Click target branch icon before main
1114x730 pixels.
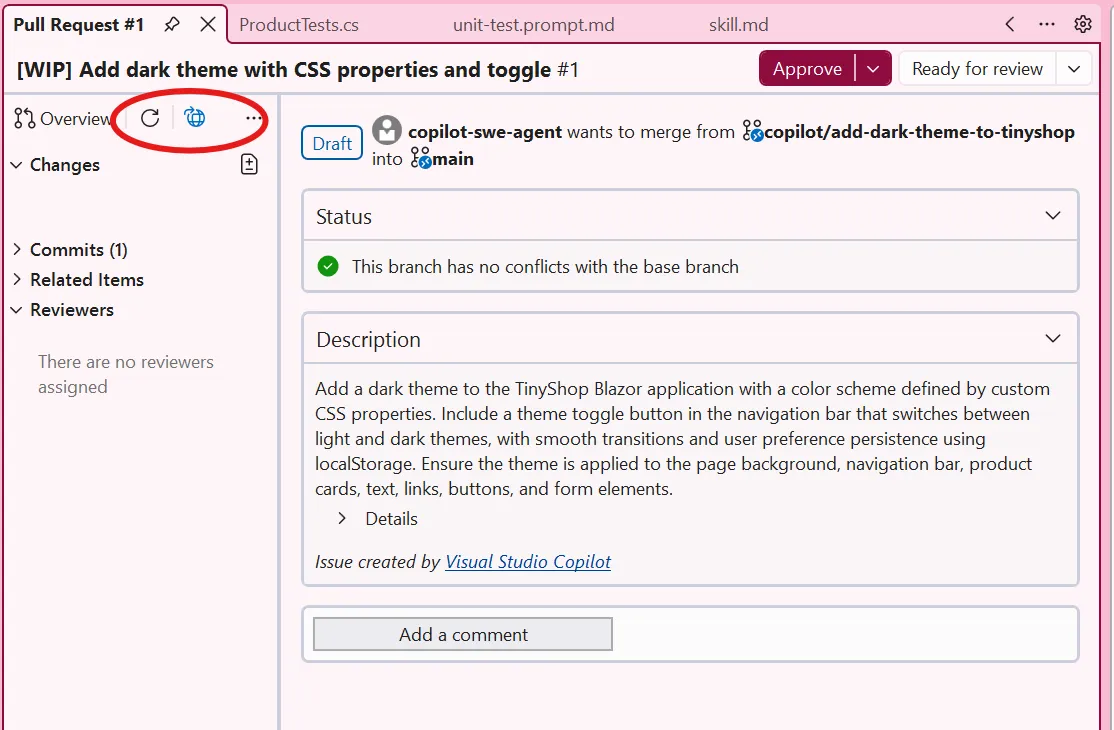click(x=421, y=158)
